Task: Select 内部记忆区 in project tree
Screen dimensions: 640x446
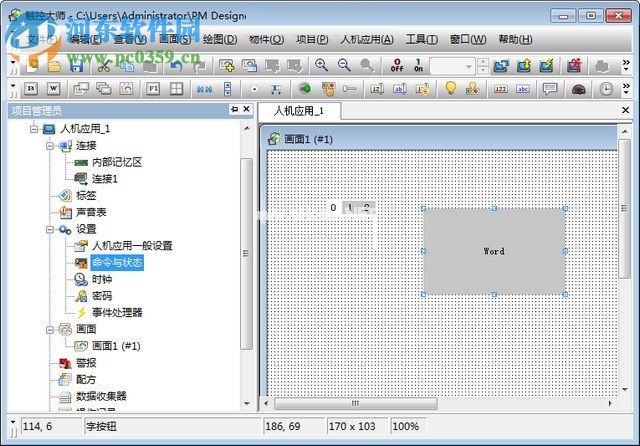Action: [117, 162]
